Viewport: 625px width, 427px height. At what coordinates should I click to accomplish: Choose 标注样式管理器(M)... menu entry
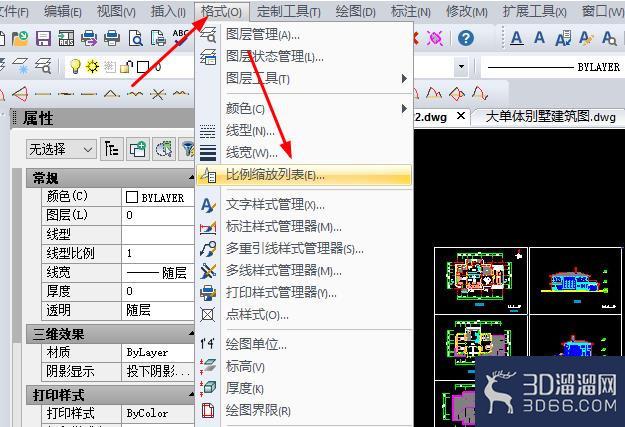[304, 227]
